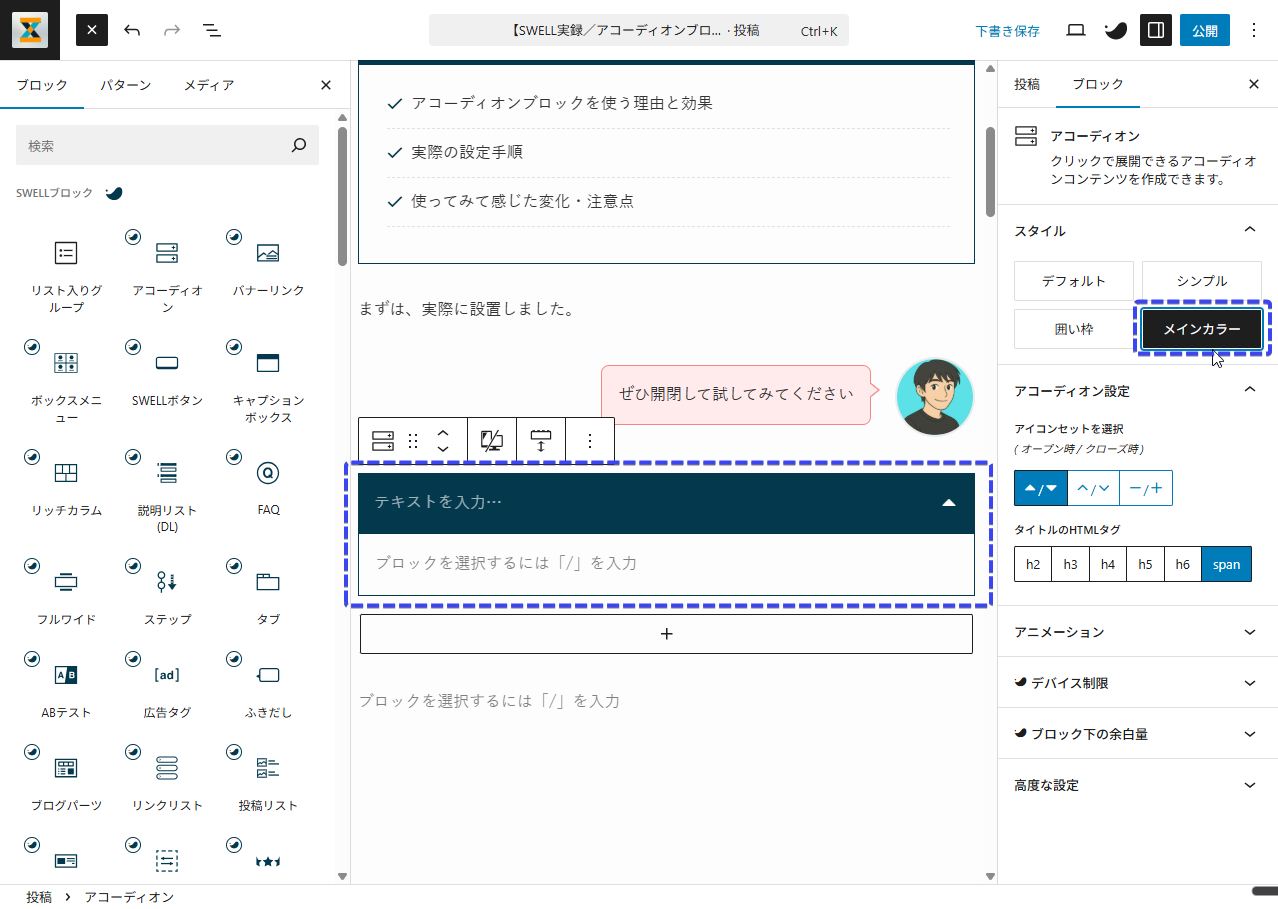Open block options three-dot menu
This screenshot has height=909, width=1278.
(590, 441)
